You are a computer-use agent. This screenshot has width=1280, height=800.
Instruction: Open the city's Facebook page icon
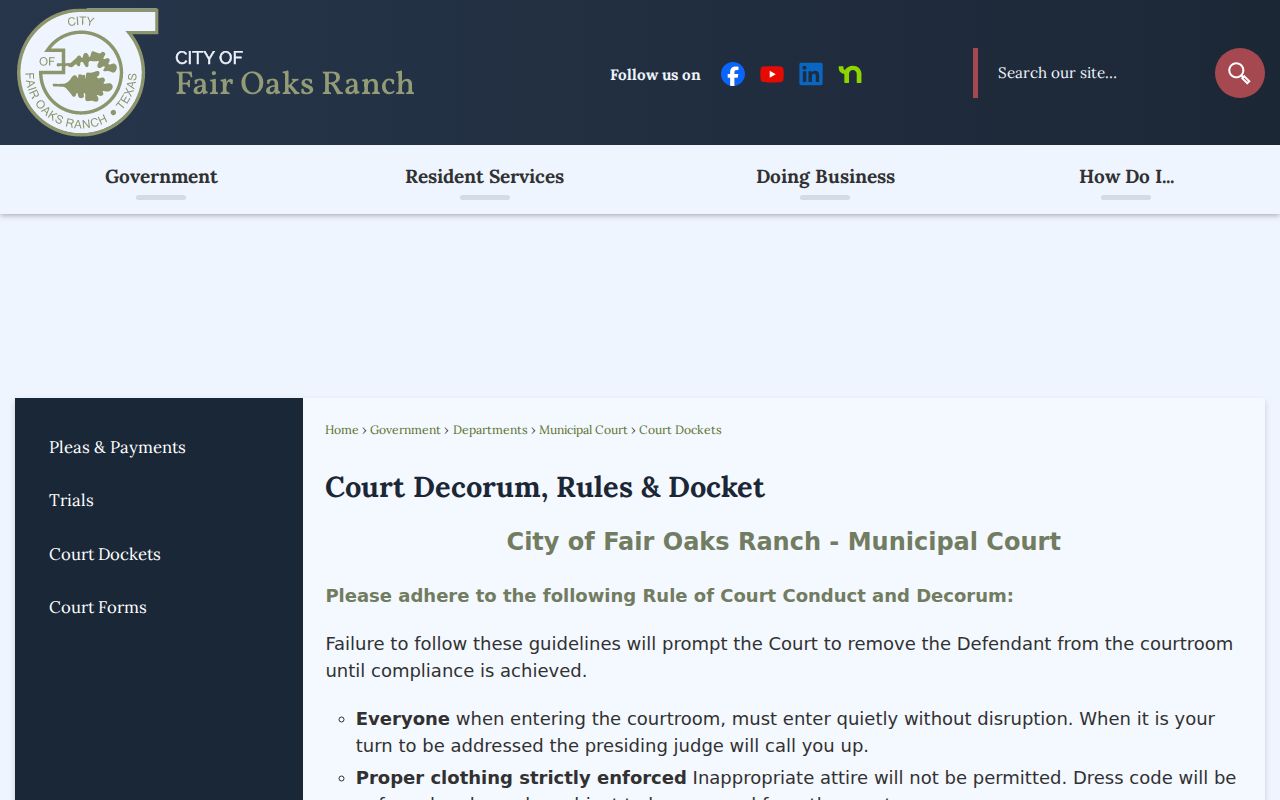(733, 74)
